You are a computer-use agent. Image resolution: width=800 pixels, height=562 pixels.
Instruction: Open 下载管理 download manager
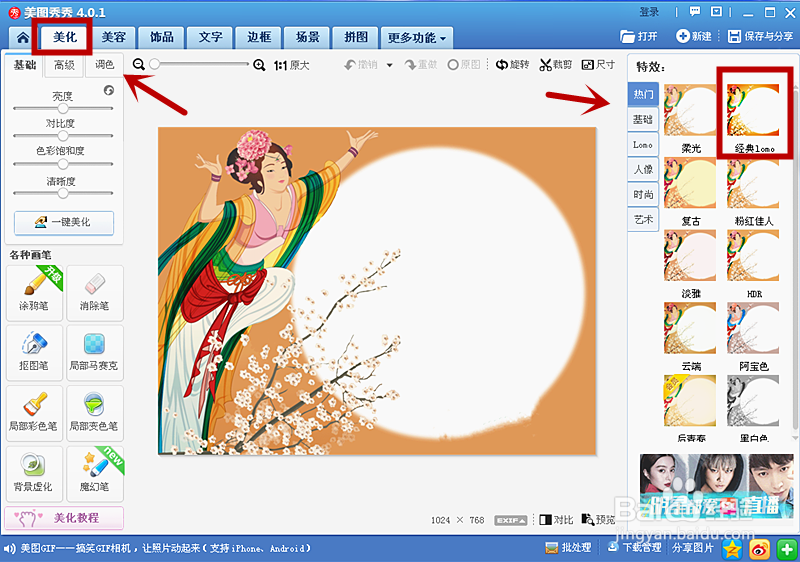pyautogui.click(x=635, y=548)
